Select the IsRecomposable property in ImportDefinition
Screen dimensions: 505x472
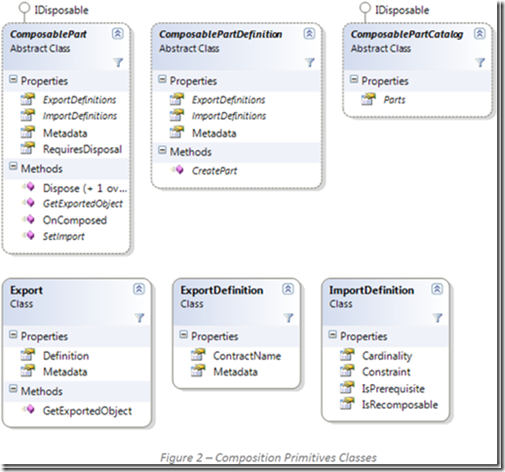point(400,405)
